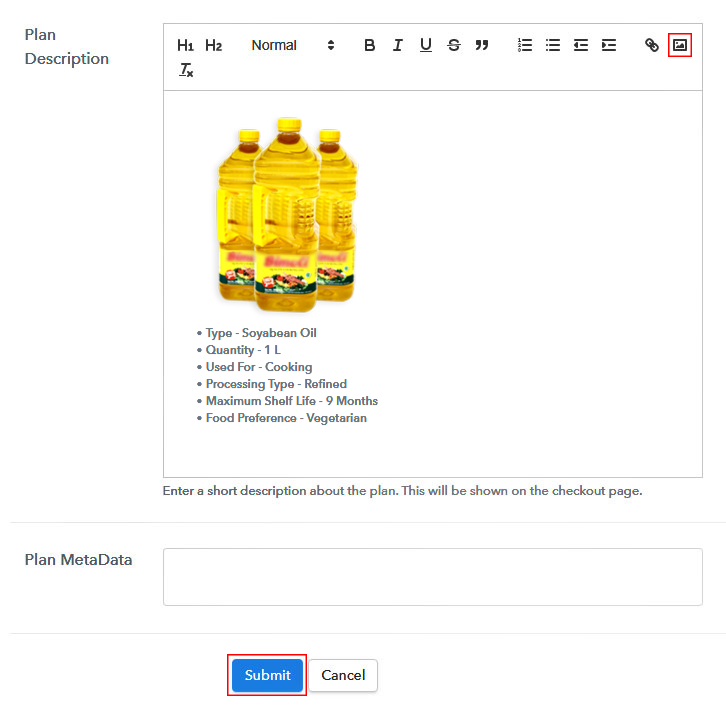The height and width of the screenshot is (716, 726).
Task: Click 'Food Preference - Vegetarian' line
Action: pos(286,418)
